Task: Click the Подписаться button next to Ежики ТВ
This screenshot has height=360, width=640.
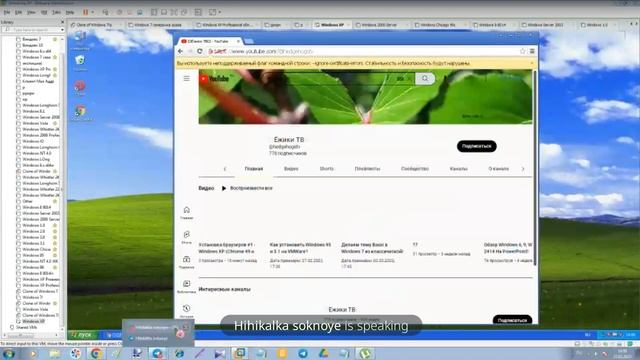Action: pyautogui.click(x=476, y=146)
